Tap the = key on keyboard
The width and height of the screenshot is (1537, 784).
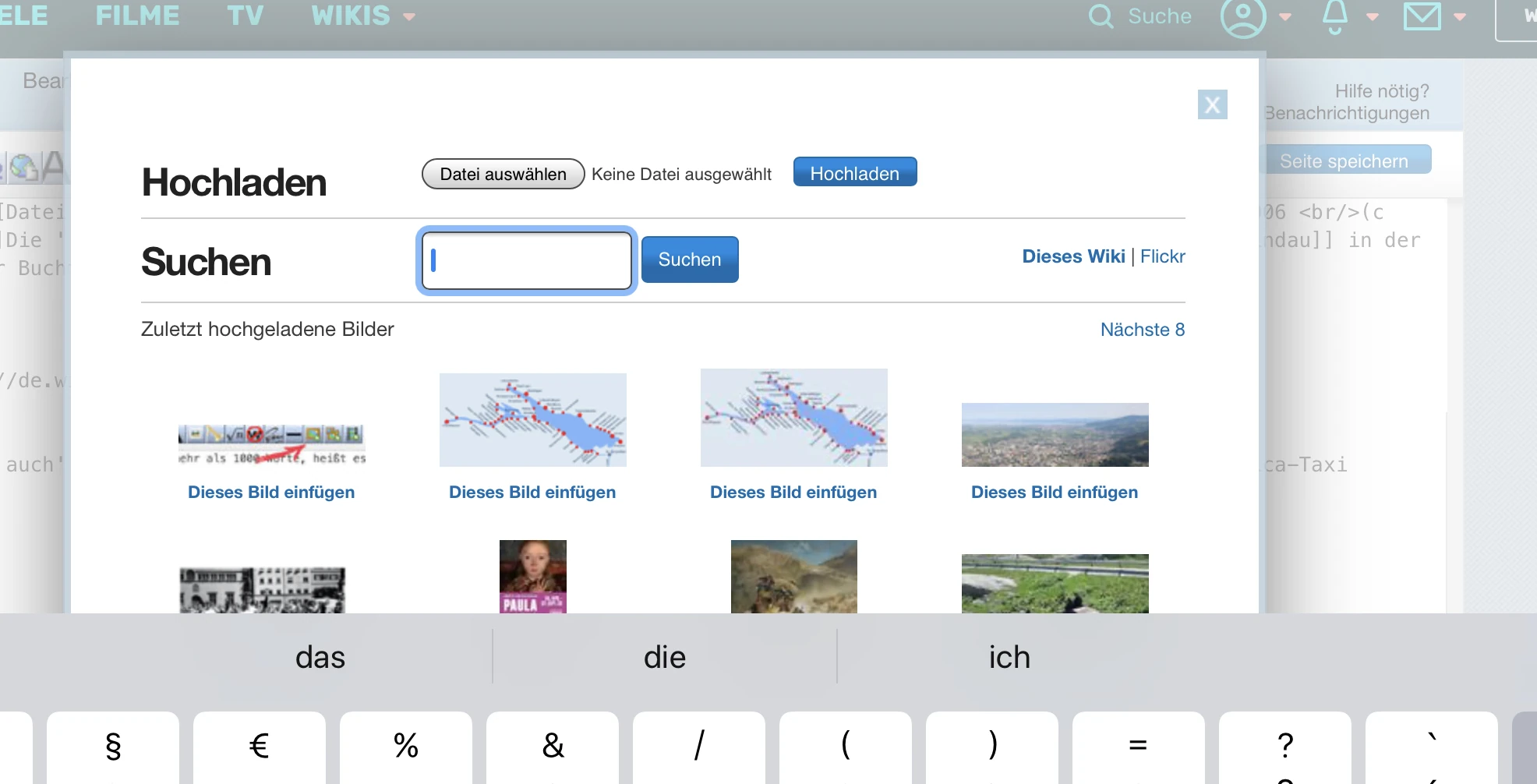click(x=1139, y=747)
